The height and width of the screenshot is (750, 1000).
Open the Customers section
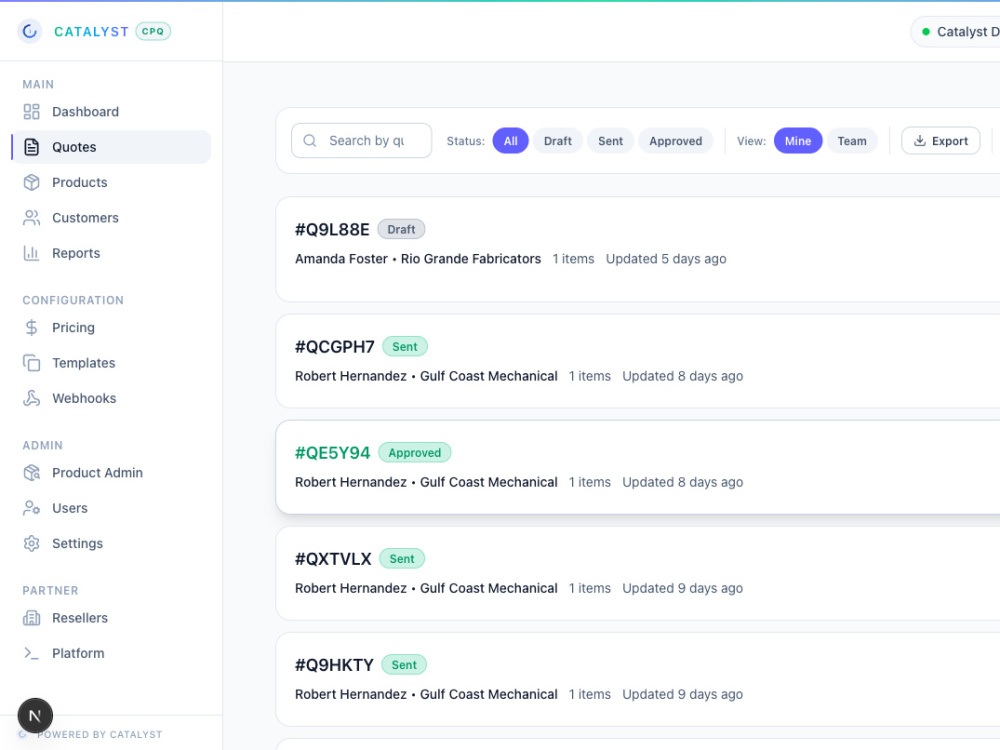click(x=111, y=217)
